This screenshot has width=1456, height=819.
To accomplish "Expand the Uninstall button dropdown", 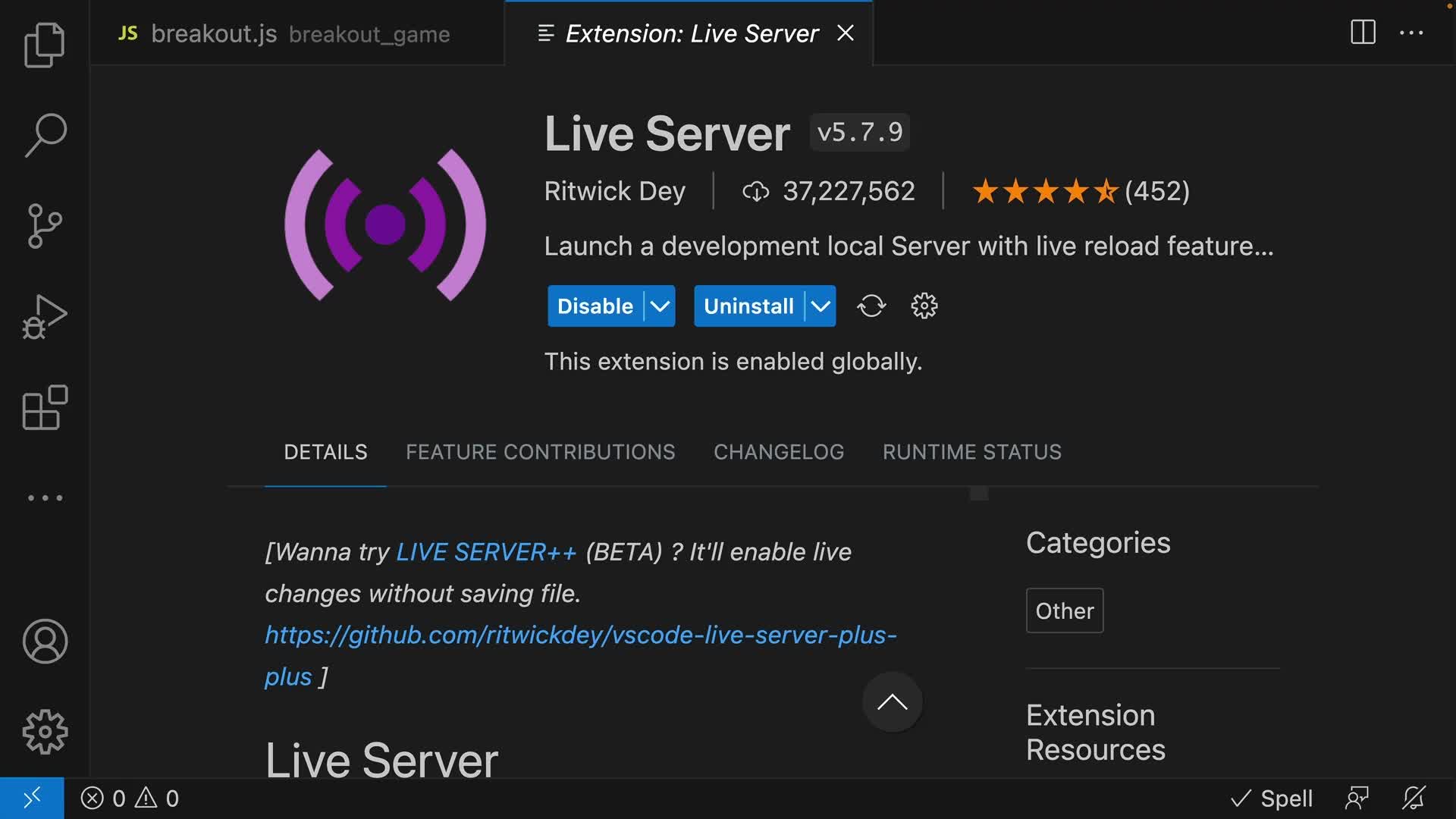I will 821,306.
